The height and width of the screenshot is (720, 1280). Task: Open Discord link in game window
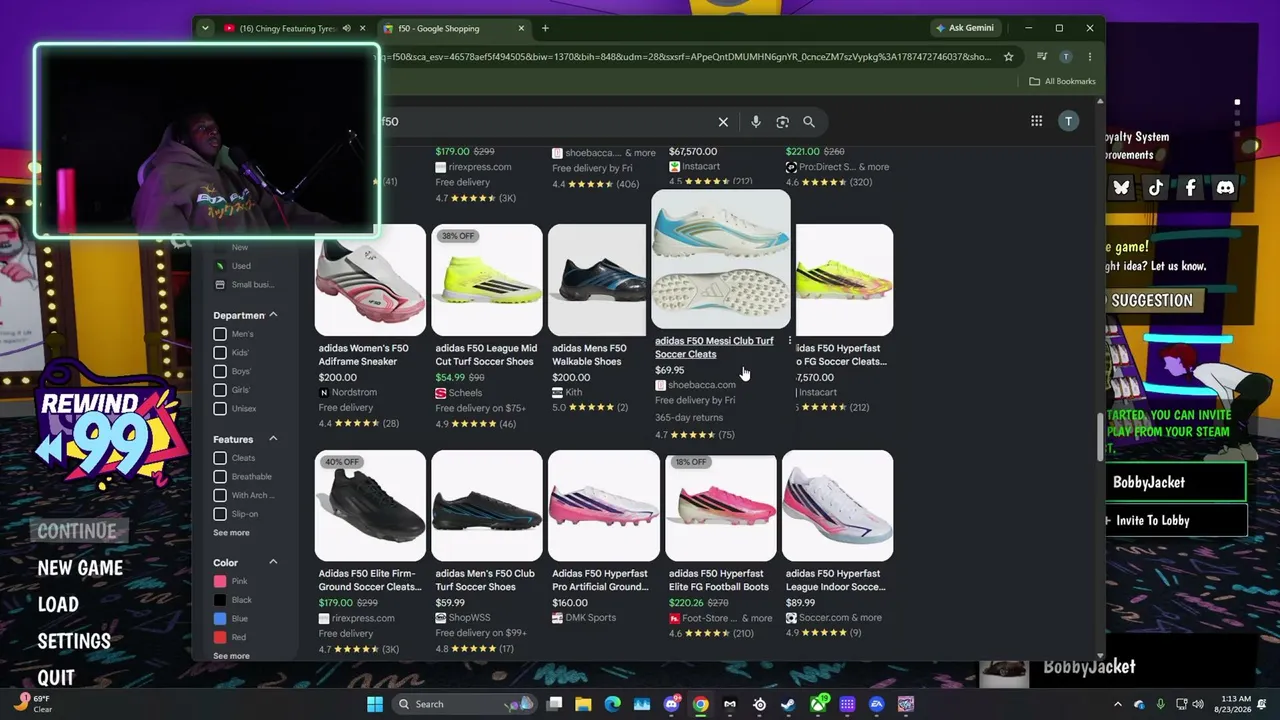[1225, 187]
